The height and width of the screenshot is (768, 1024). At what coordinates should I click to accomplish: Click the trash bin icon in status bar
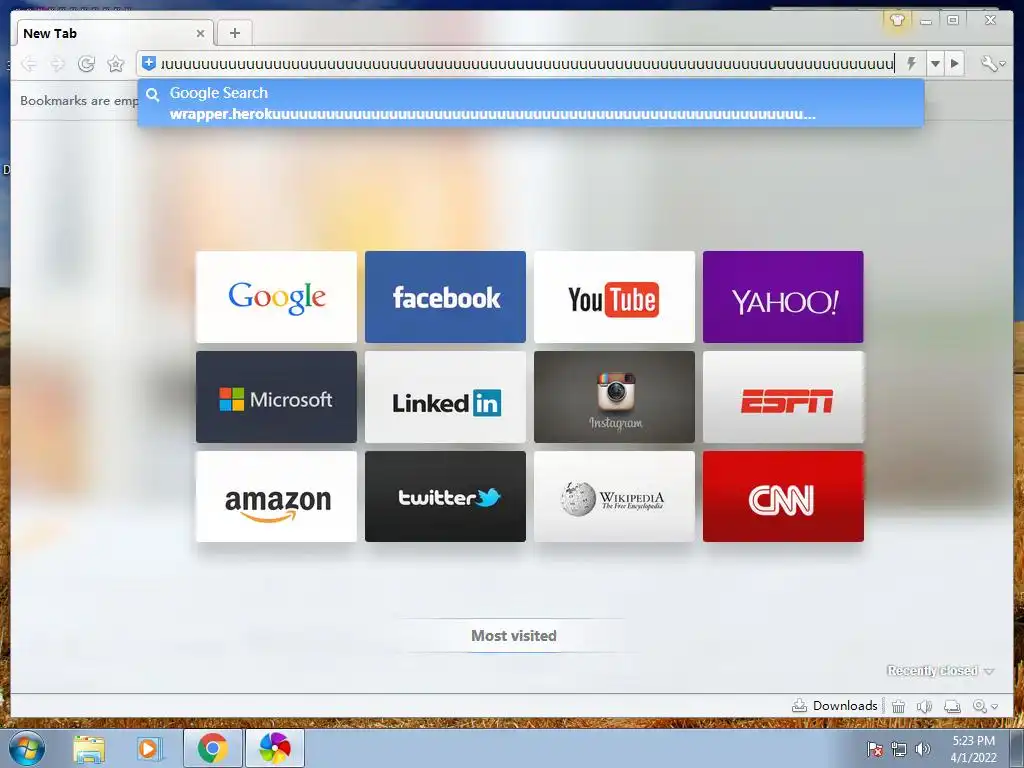point(899,706)
